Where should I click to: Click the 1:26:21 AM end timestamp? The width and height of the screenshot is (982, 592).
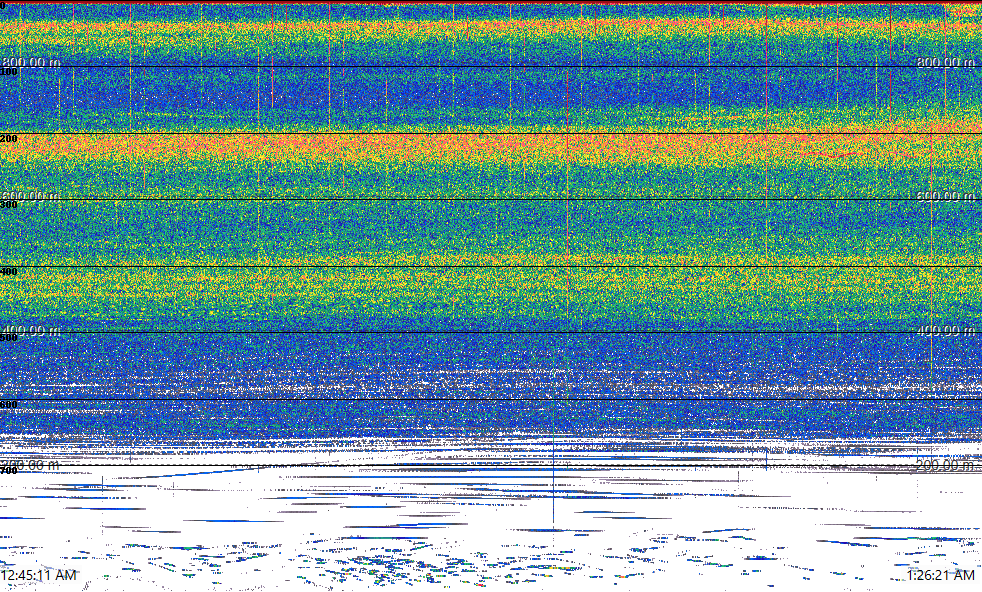point(940,575)
